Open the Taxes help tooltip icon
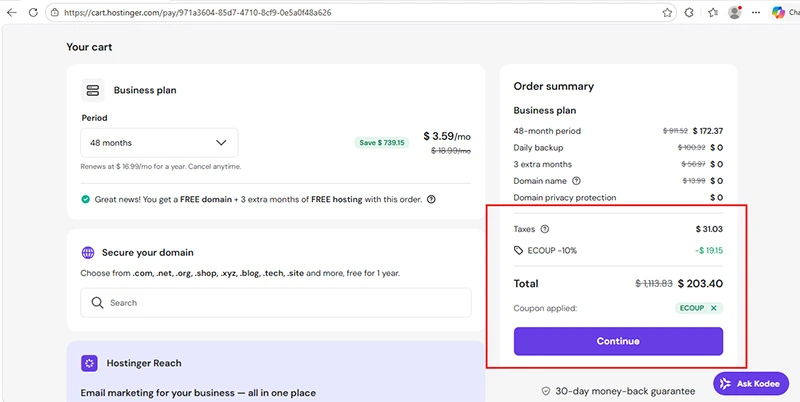The image size is (800, 402). (x=544, y=229)
